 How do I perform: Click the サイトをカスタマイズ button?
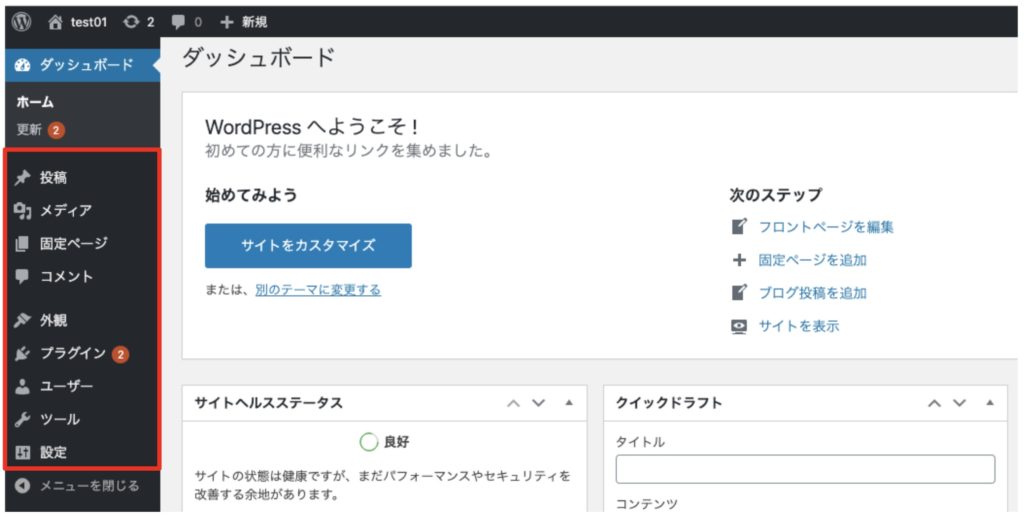(308, 245)
